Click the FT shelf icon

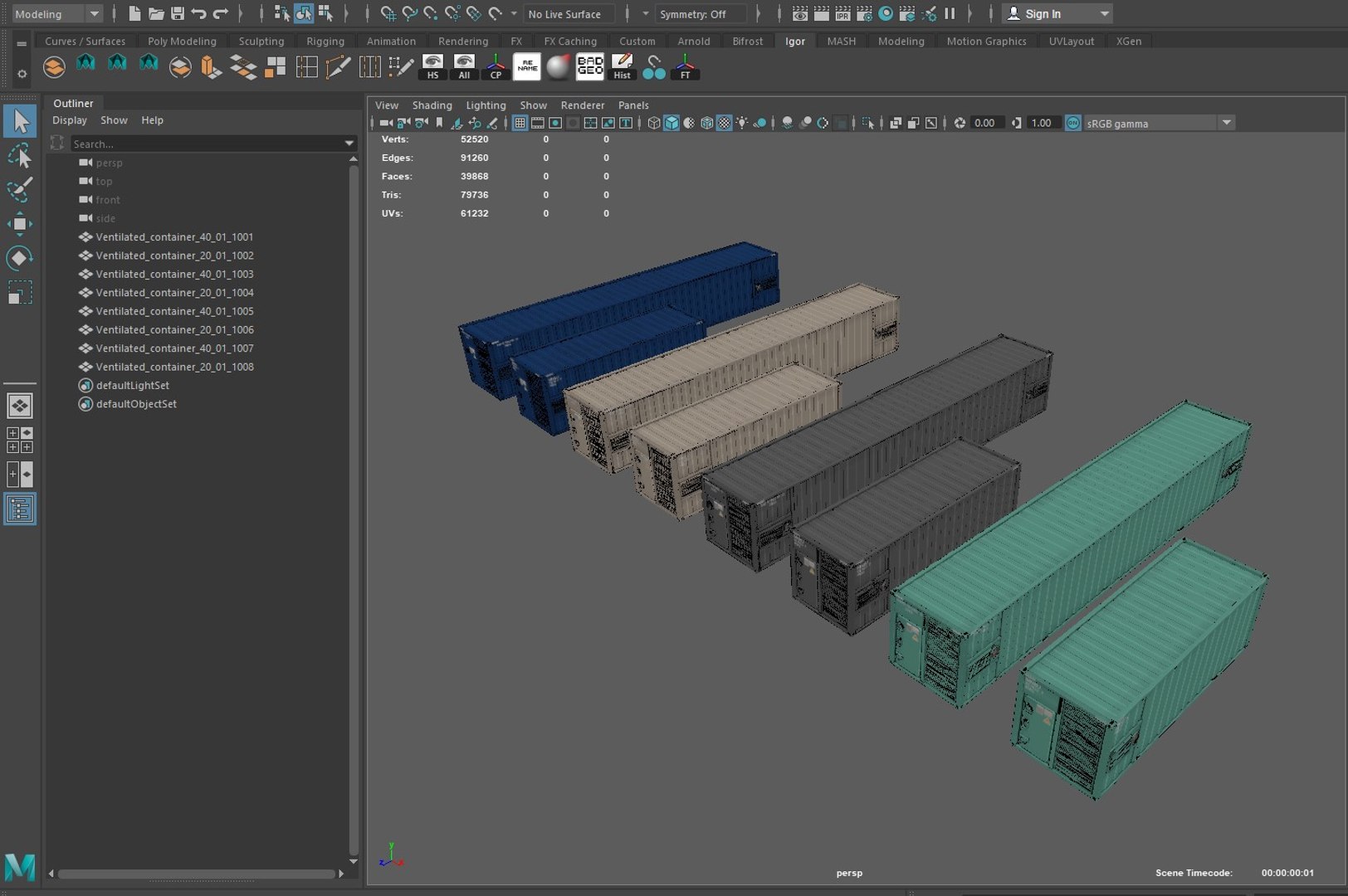point(685,66)
